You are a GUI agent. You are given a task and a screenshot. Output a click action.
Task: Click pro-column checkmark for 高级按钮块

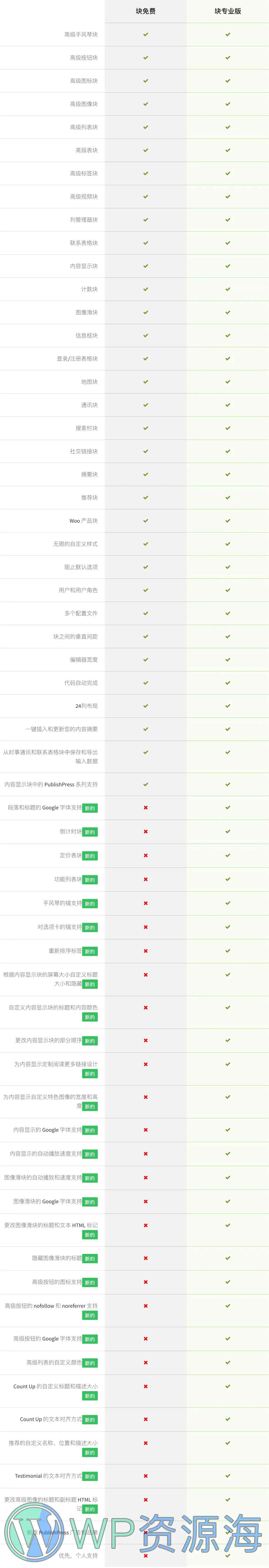click(x=228, y=58)
